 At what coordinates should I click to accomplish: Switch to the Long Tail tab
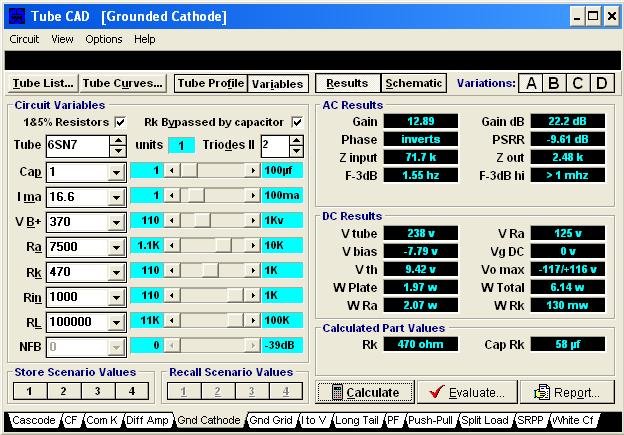(357, 420)
